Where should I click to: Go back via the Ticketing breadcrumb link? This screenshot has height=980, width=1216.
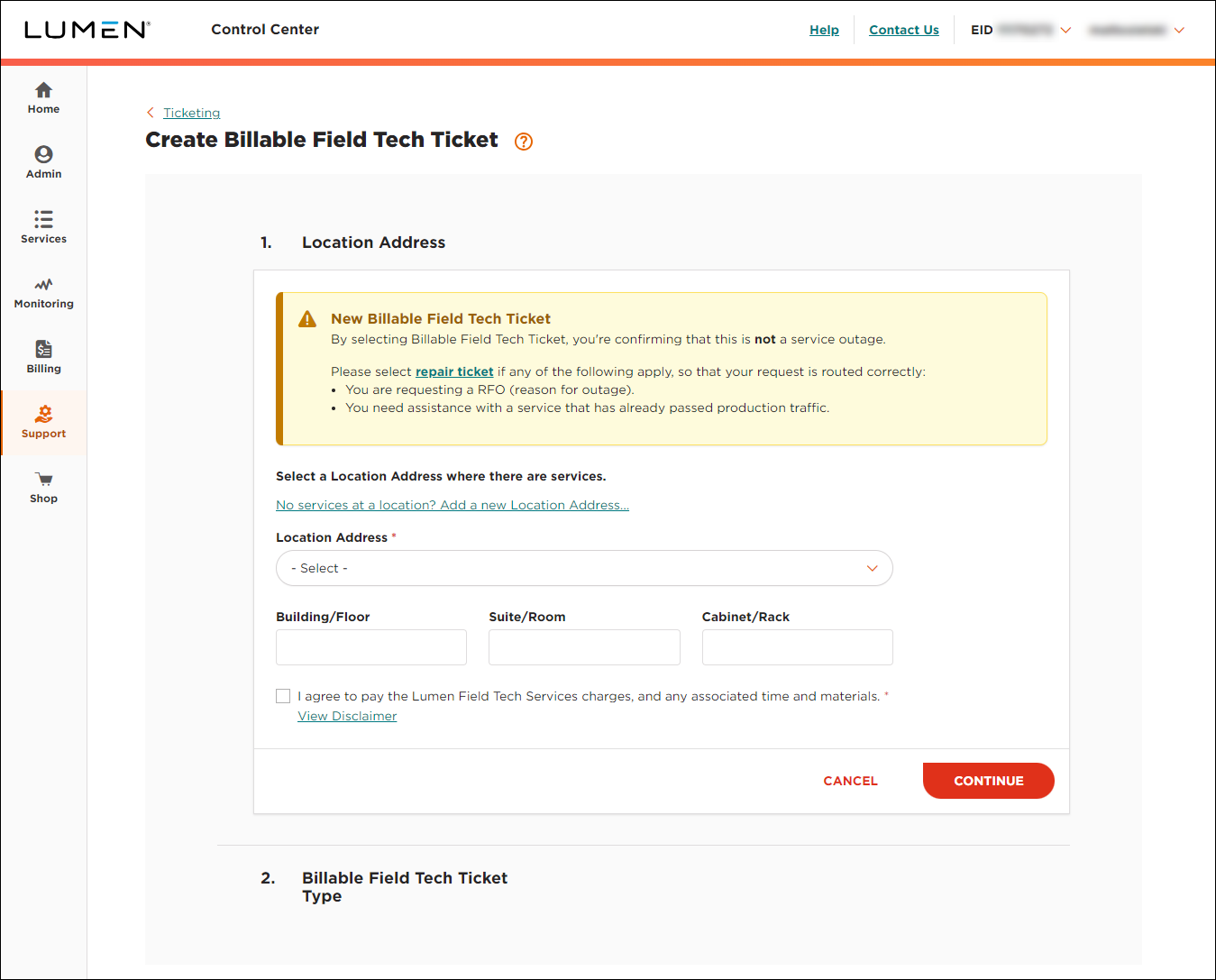tap(191, 113)
